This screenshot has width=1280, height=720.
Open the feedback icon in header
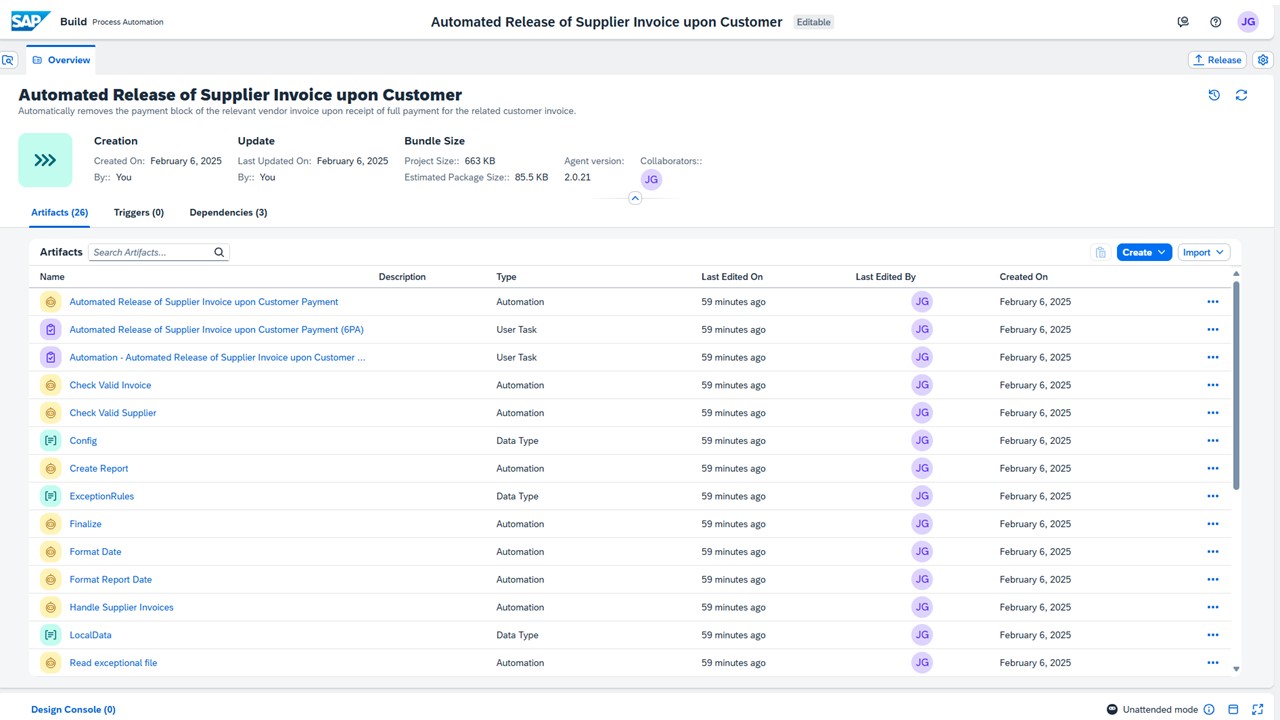1183,22
